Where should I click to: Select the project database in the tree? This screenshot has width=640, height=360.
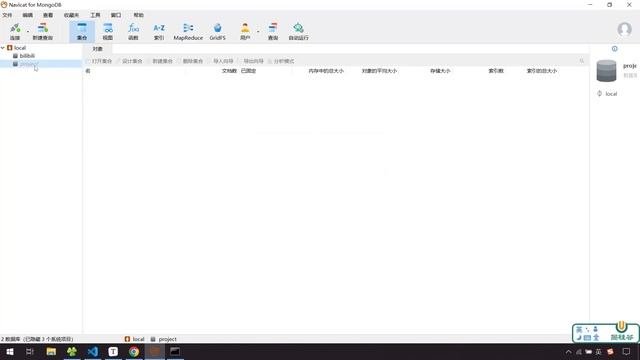(29, 64)
